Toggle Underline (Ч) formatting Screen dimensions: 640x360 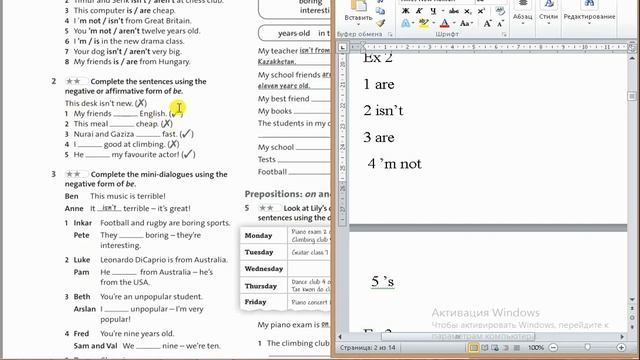click(x=433, y=11)
